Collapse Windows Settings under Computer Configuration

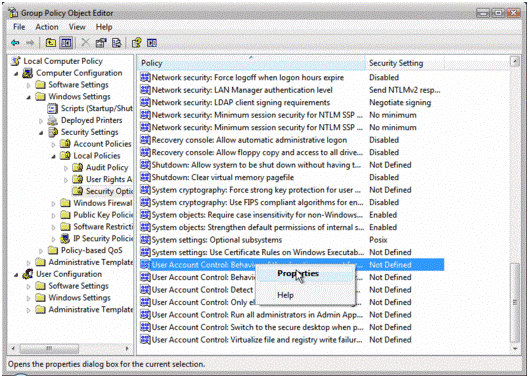[29, 97]
